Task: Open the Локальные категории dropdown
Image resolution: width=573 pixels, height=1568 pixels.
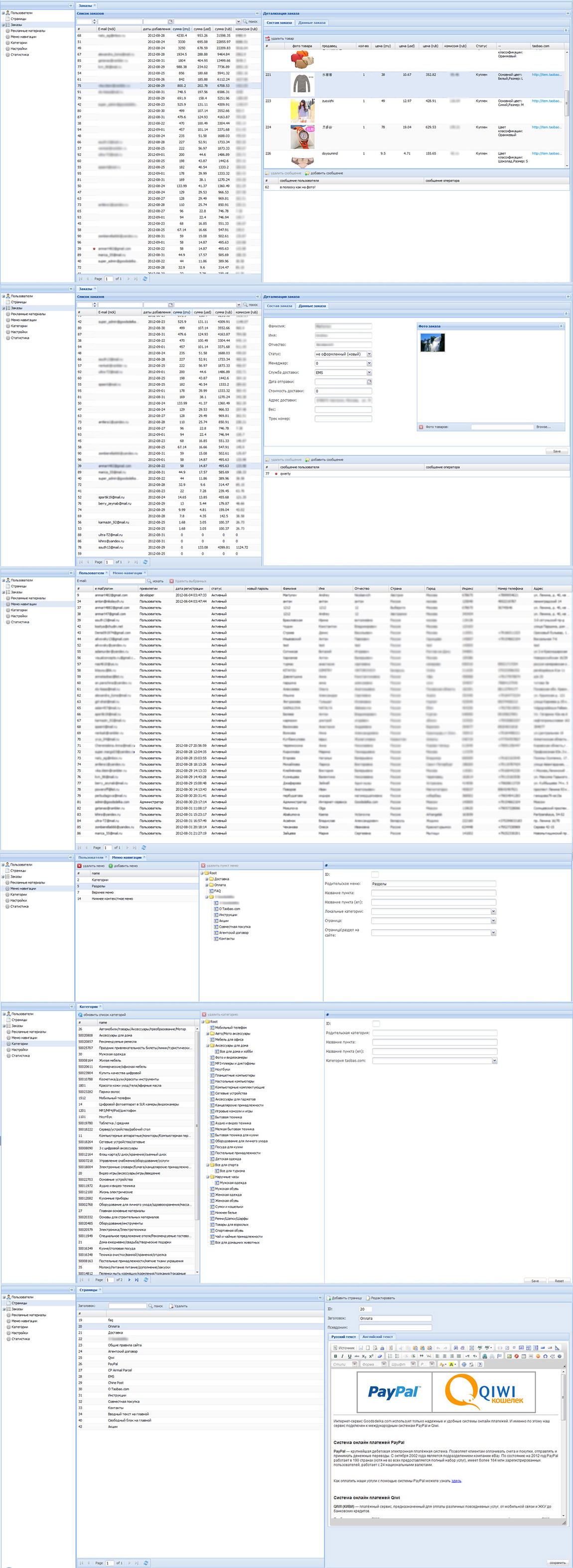Action: (x=493, y=912)
